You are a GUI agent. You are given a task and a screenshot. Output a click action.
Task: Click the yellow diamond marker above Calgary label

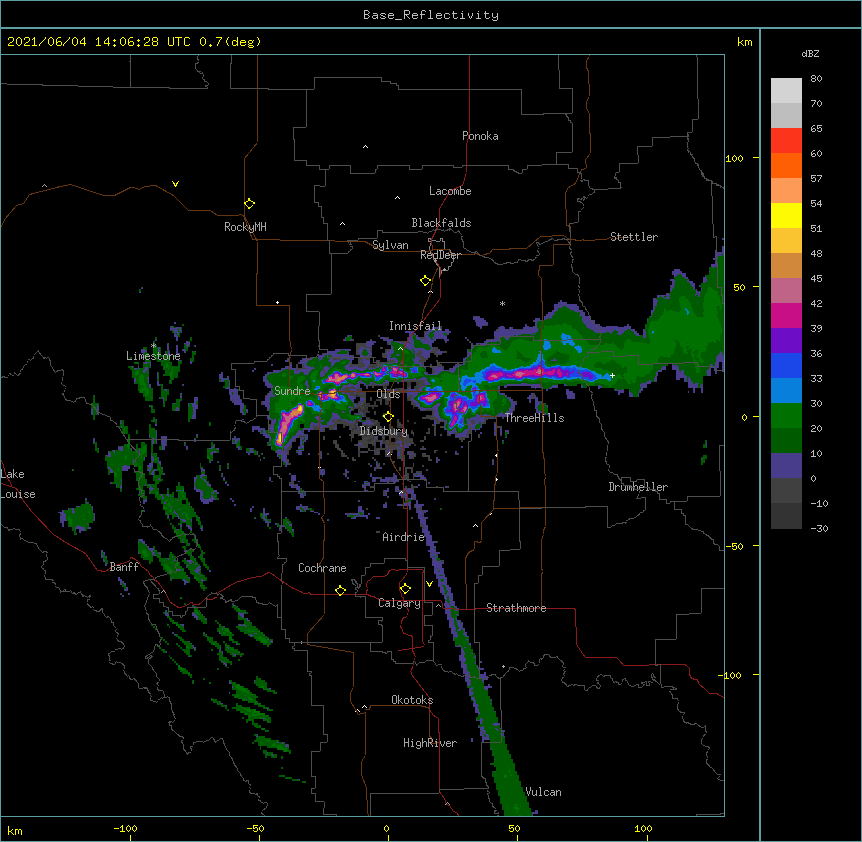click(405, 589)
